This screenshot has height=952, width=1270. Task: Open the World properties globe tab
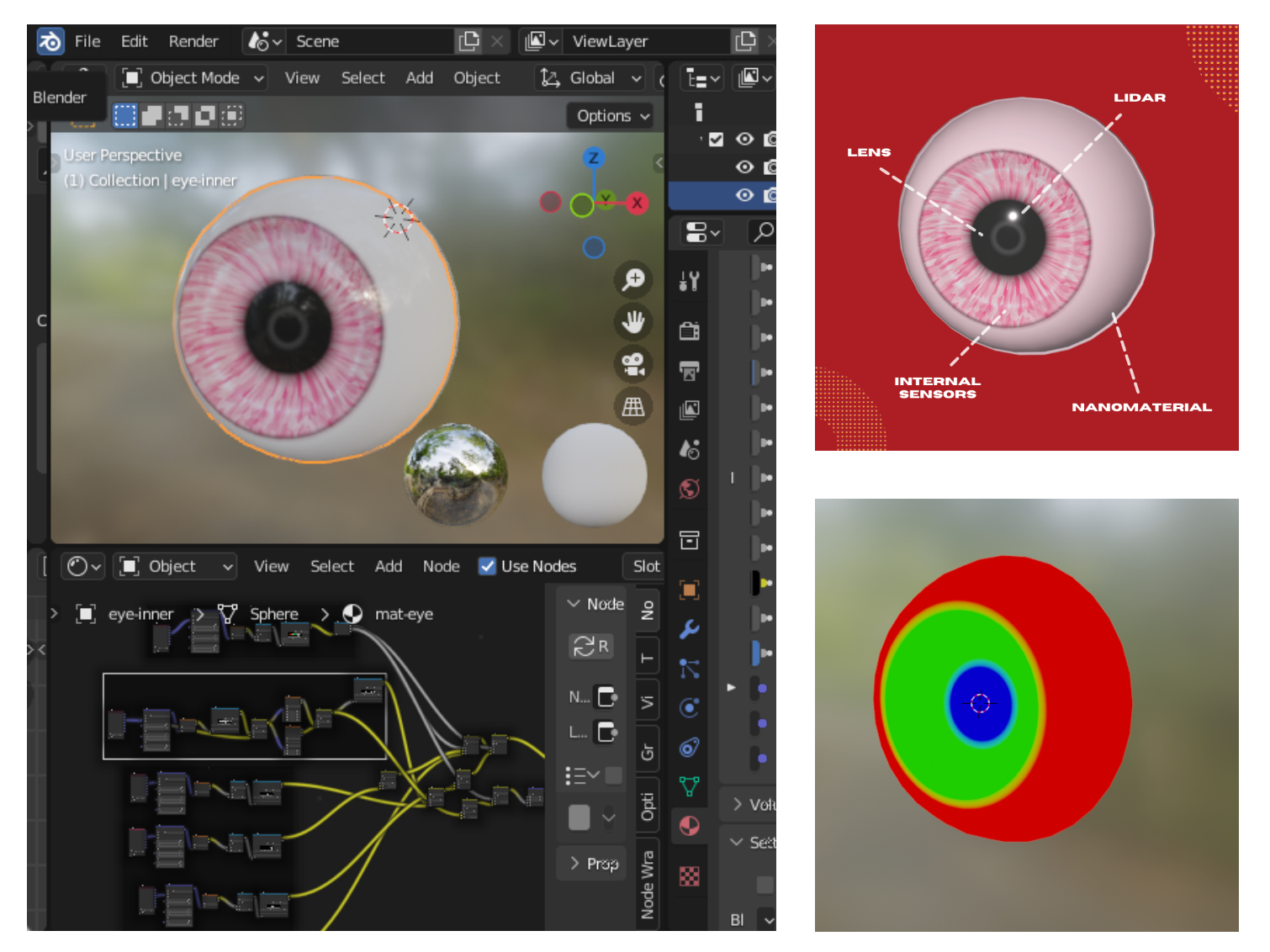point(690,489)
